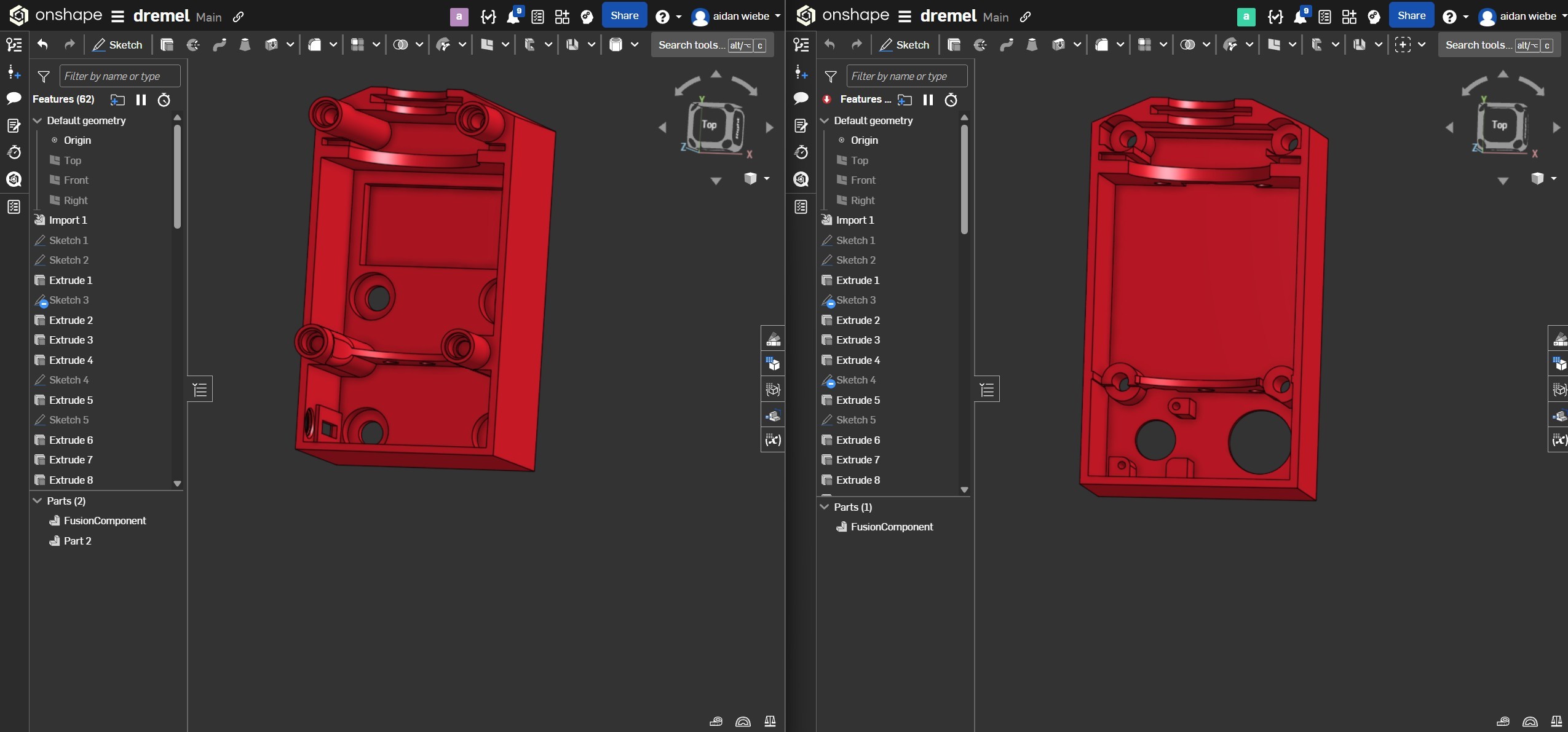Click Sketch button in left toolbar
1568x732 pixels.
[x=117, y=45]
